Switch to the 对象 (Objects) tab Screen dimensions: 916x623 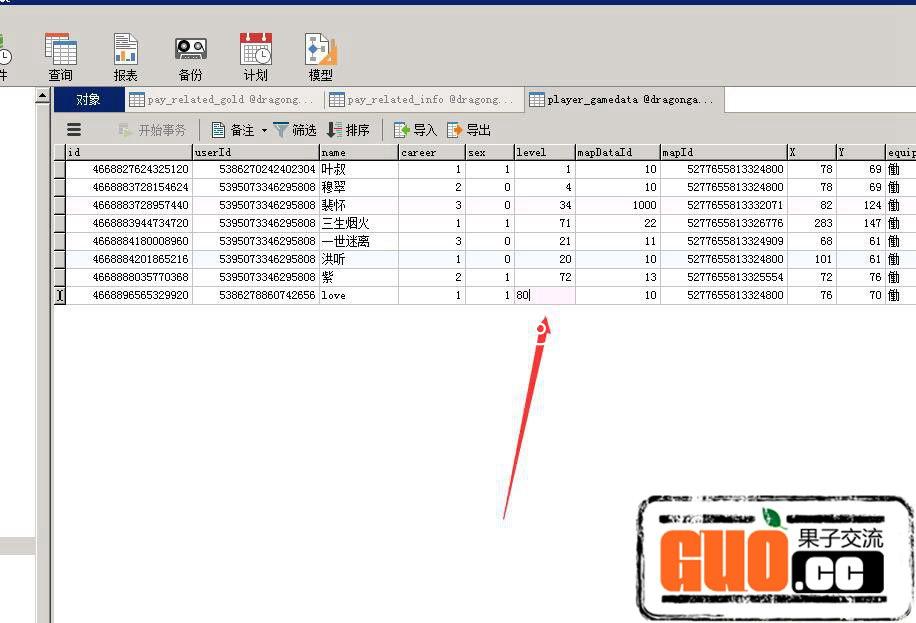pyautogui.click(x=88, y=100)
